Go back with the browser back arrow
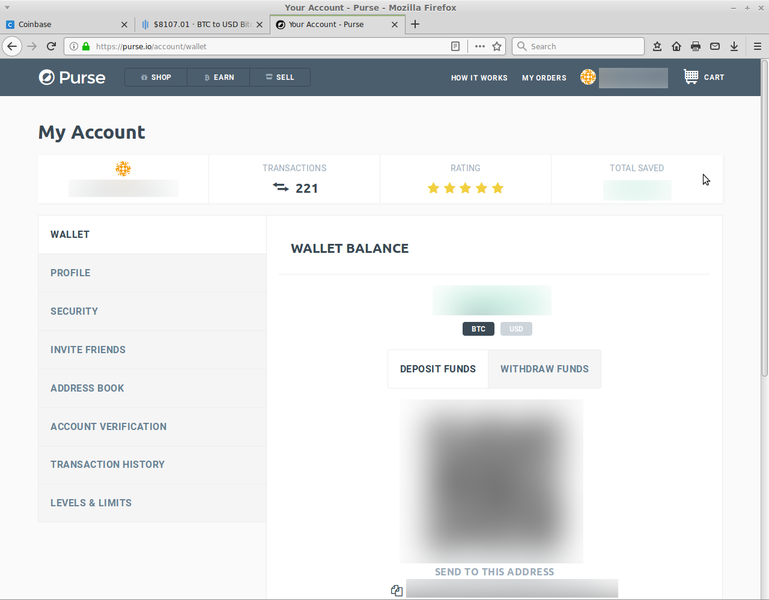 [x=12, y=47]
